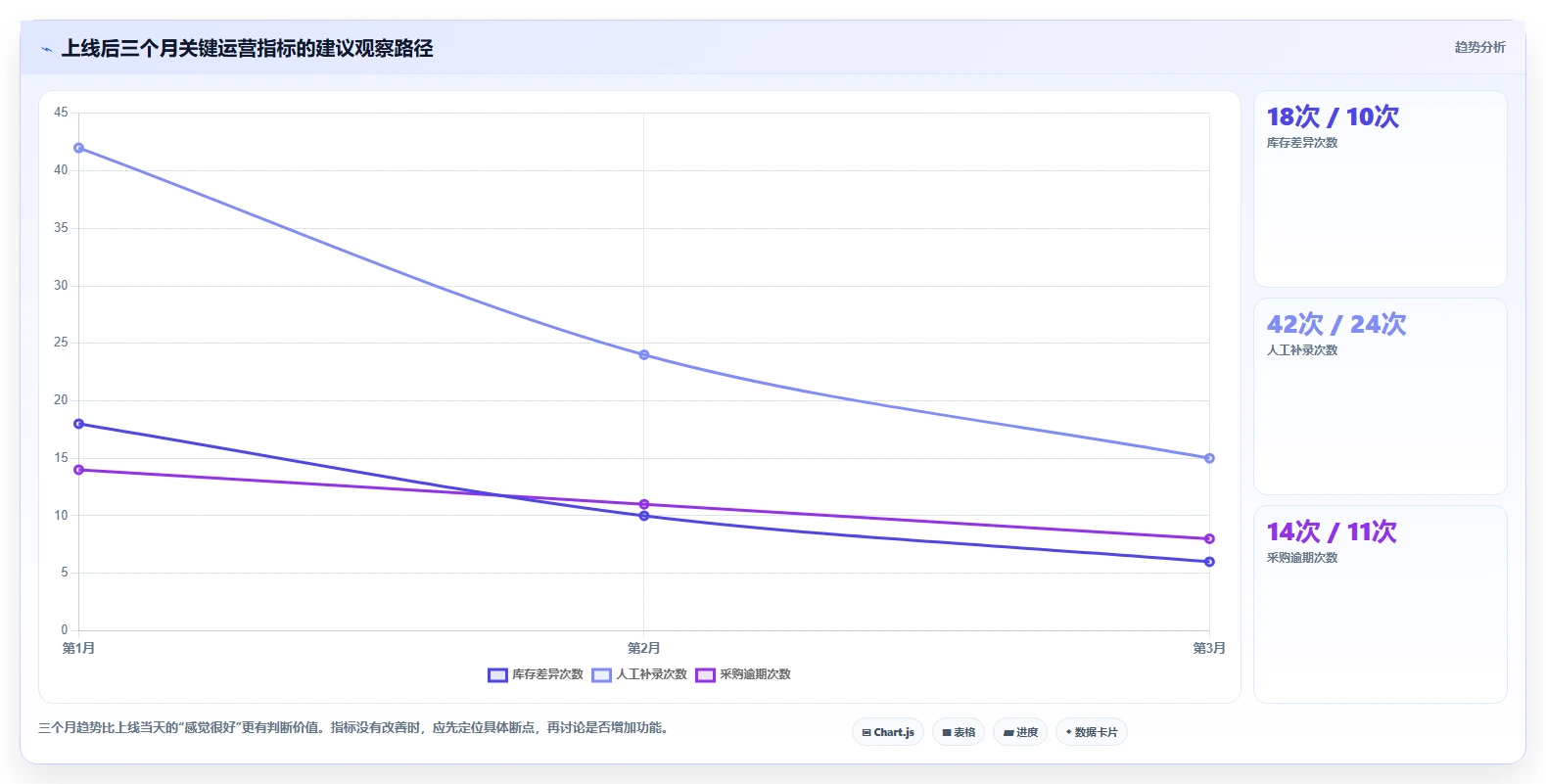Image resolution: width=1546 pixels, height=784 pixels.
Task: Click the 第2月 axis label
Action: [644, 648]
